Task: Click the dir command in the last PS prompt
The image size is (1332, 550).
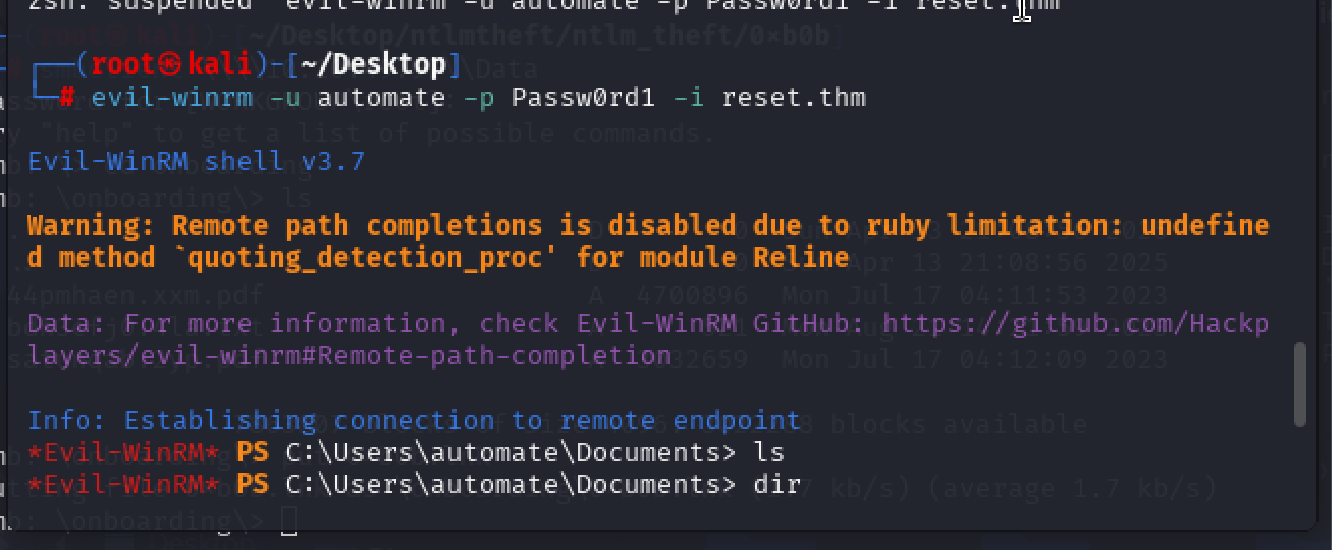Action: click(x=777, y=484)
